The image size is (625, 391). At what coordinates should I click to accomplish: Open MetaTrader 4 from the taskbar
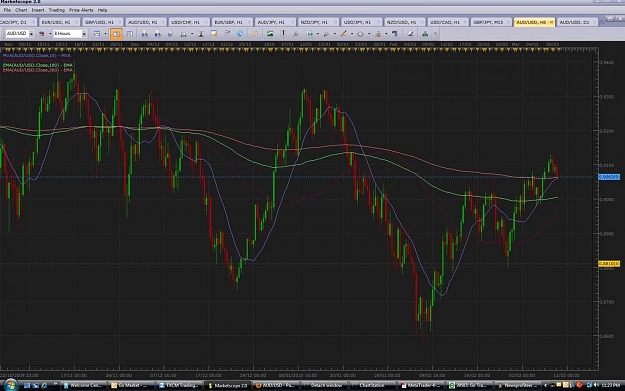(420, 385)
